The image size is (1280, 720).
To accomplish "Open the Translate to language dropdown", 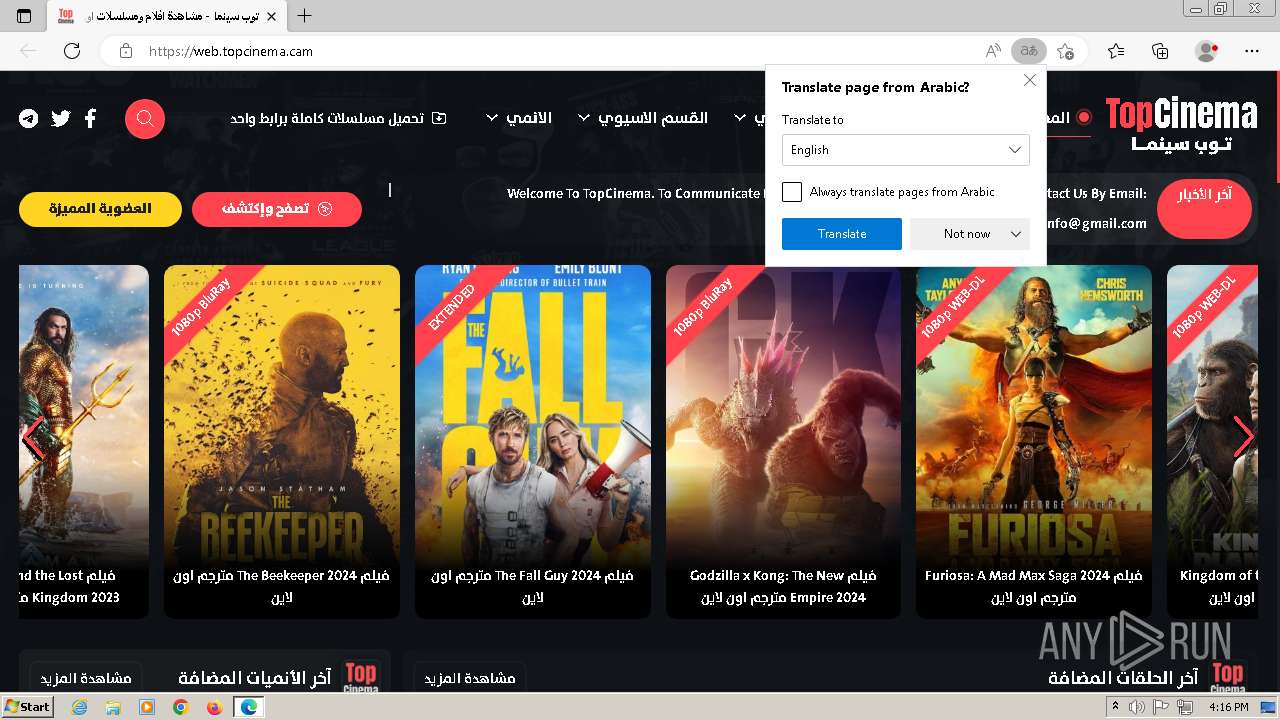I will 906,150.
